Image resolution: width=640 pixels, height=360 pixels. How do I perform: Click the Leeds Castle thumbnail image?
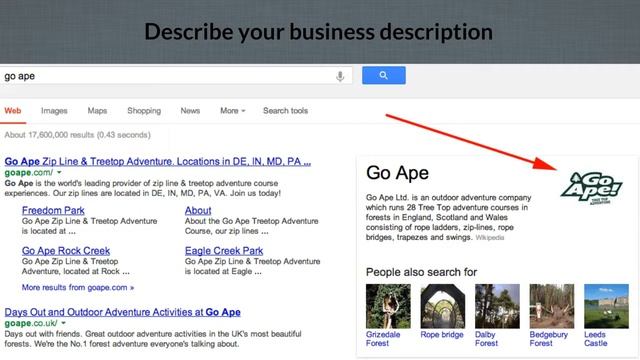pos(606,306)
